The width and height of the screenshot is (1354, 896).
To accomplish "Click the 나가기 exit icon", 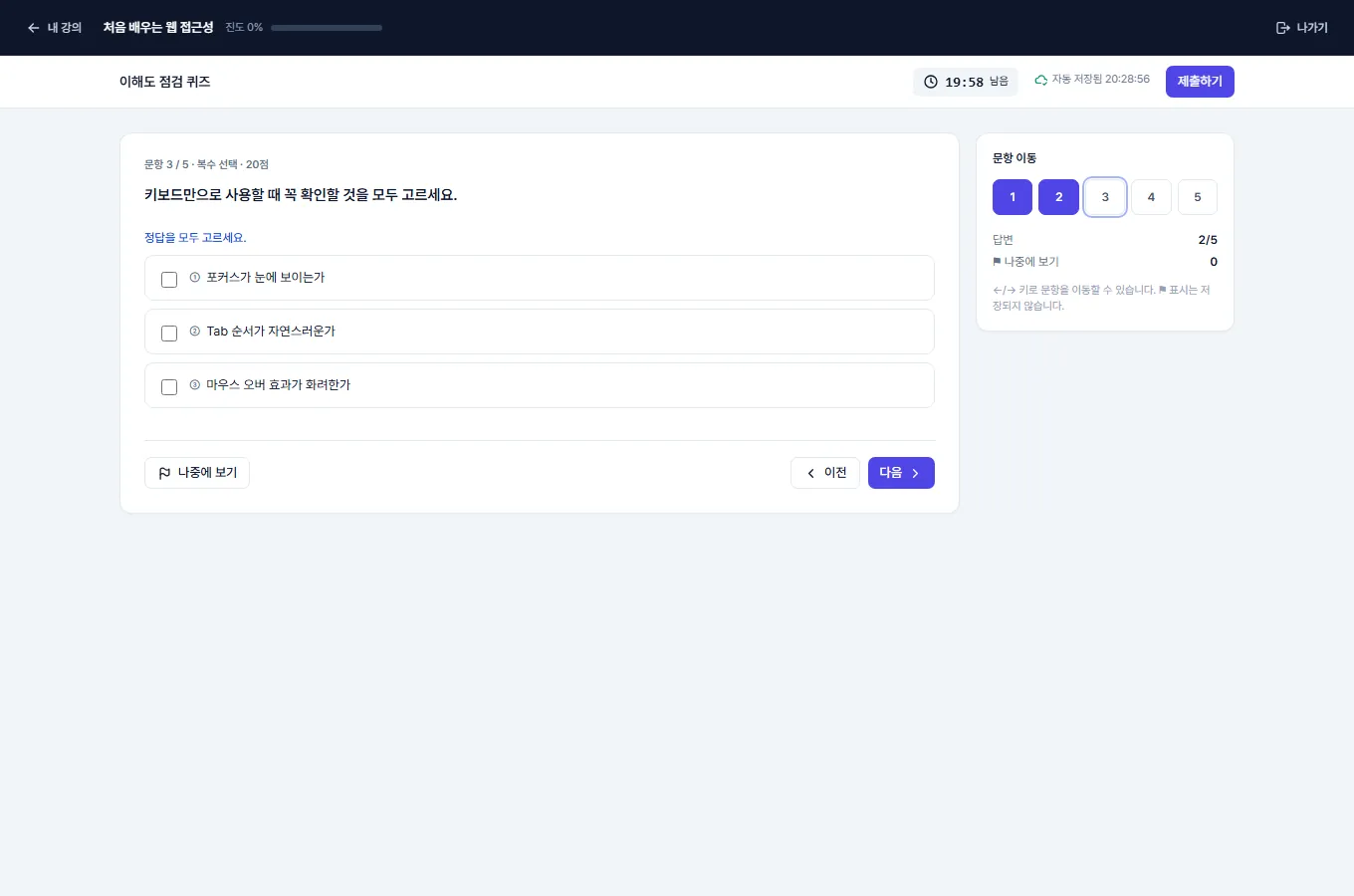I will 1282,28.
